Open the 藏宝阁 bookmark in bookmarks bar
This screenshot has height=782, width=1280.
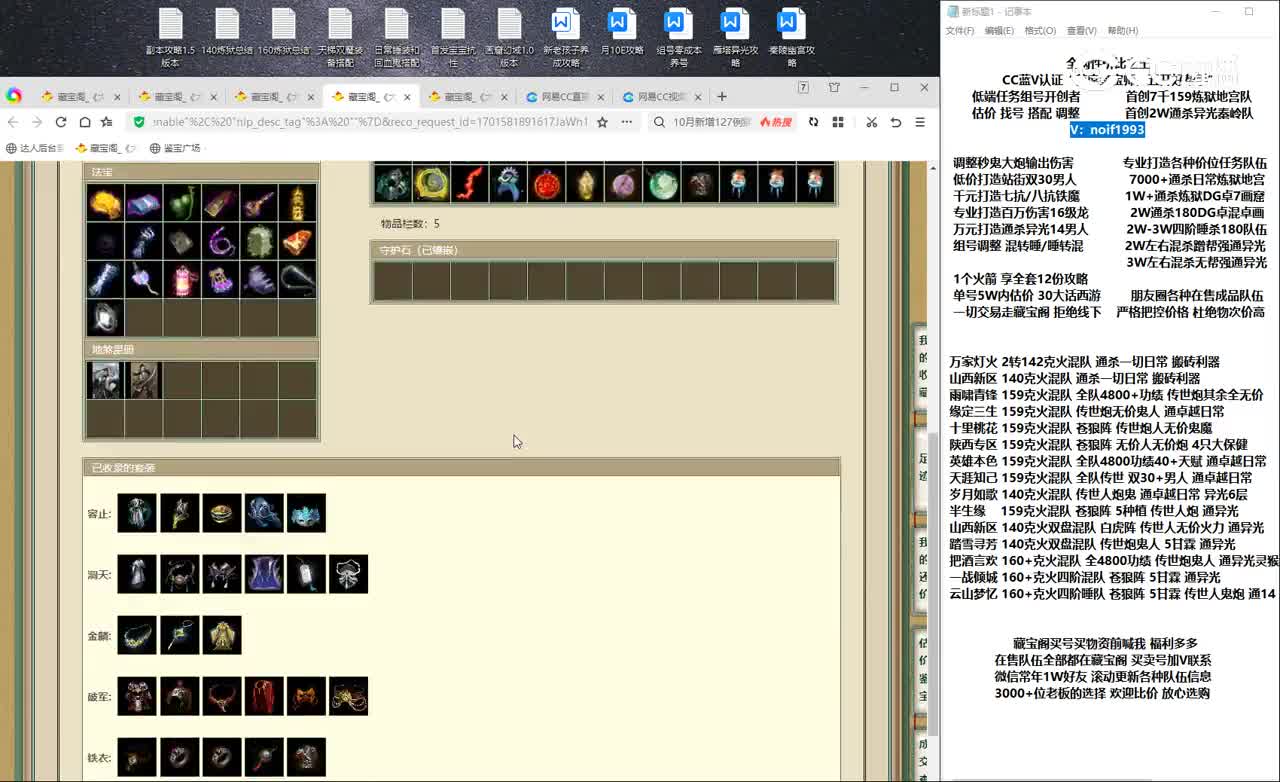tap(106, 148)
